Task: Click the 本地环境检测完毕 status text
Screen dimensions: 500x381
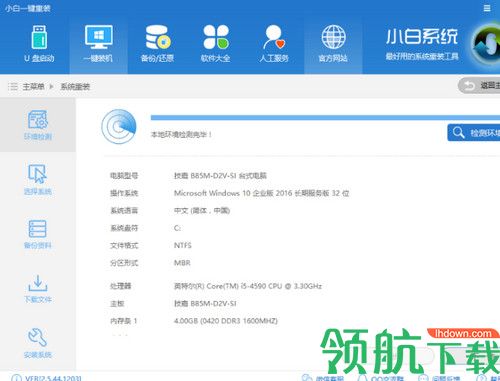Action: (x=181, y=134)
